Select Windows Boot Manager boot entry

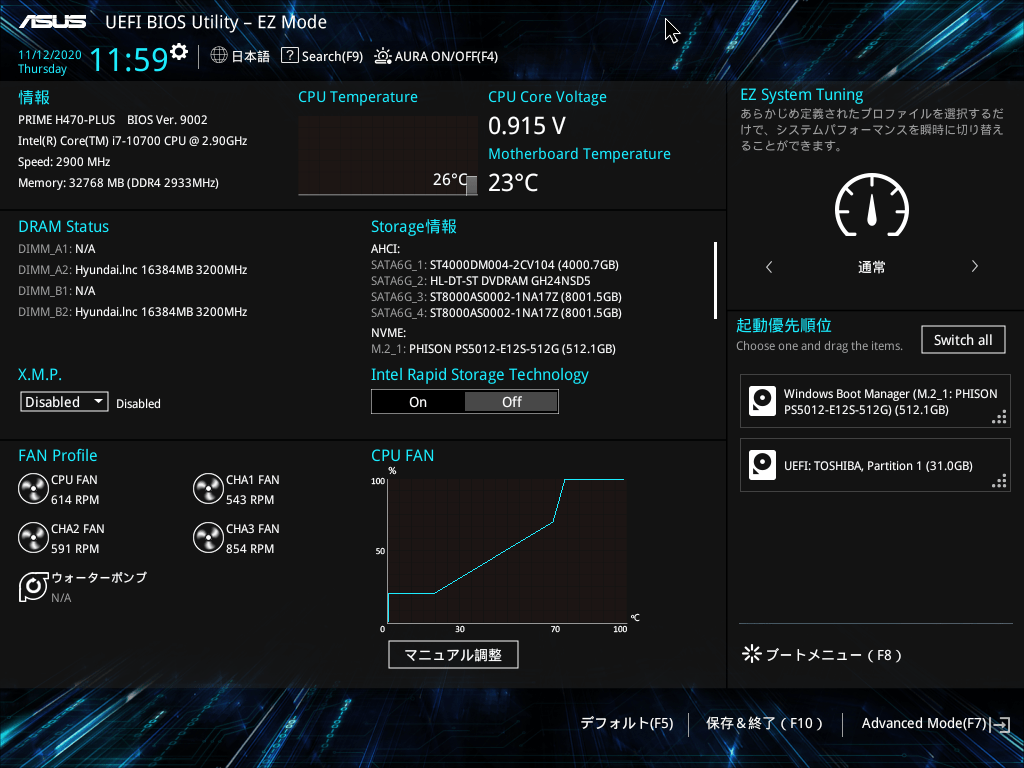(875, 401)
